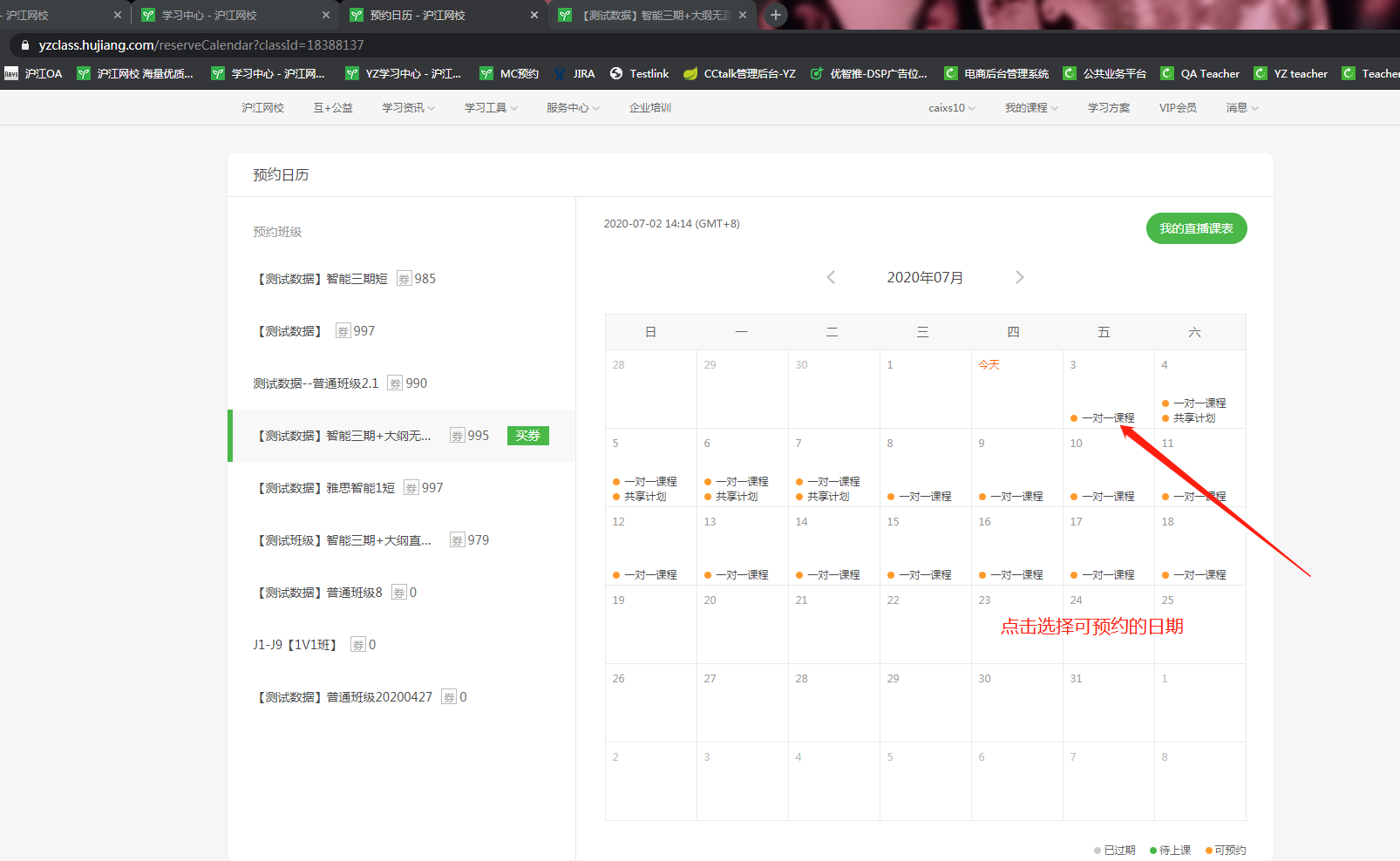Select class 测试数据--普通班级2.1
The image size is (1400, 861).
point(316,383)
